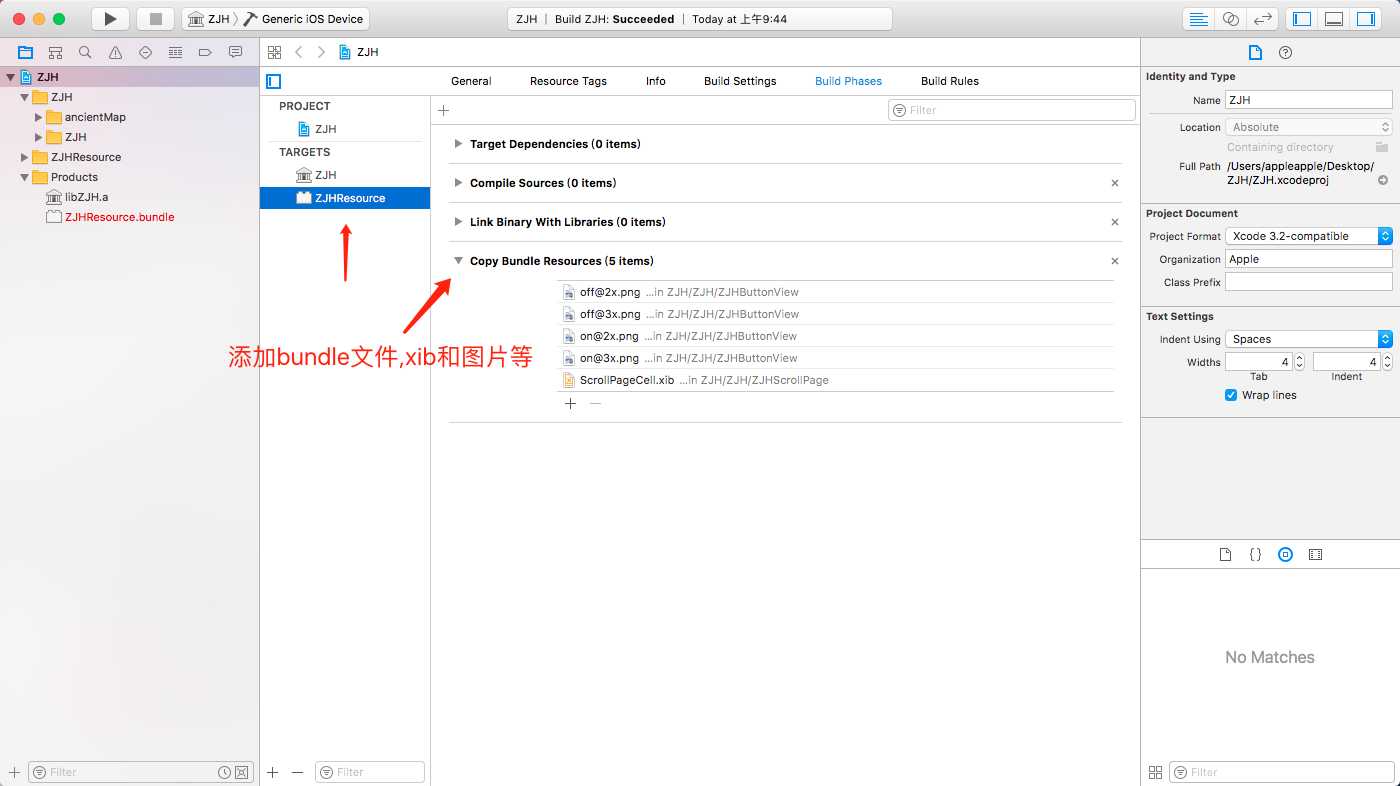
Task: Add new file at navigator bottom
Action: [14, 772]
